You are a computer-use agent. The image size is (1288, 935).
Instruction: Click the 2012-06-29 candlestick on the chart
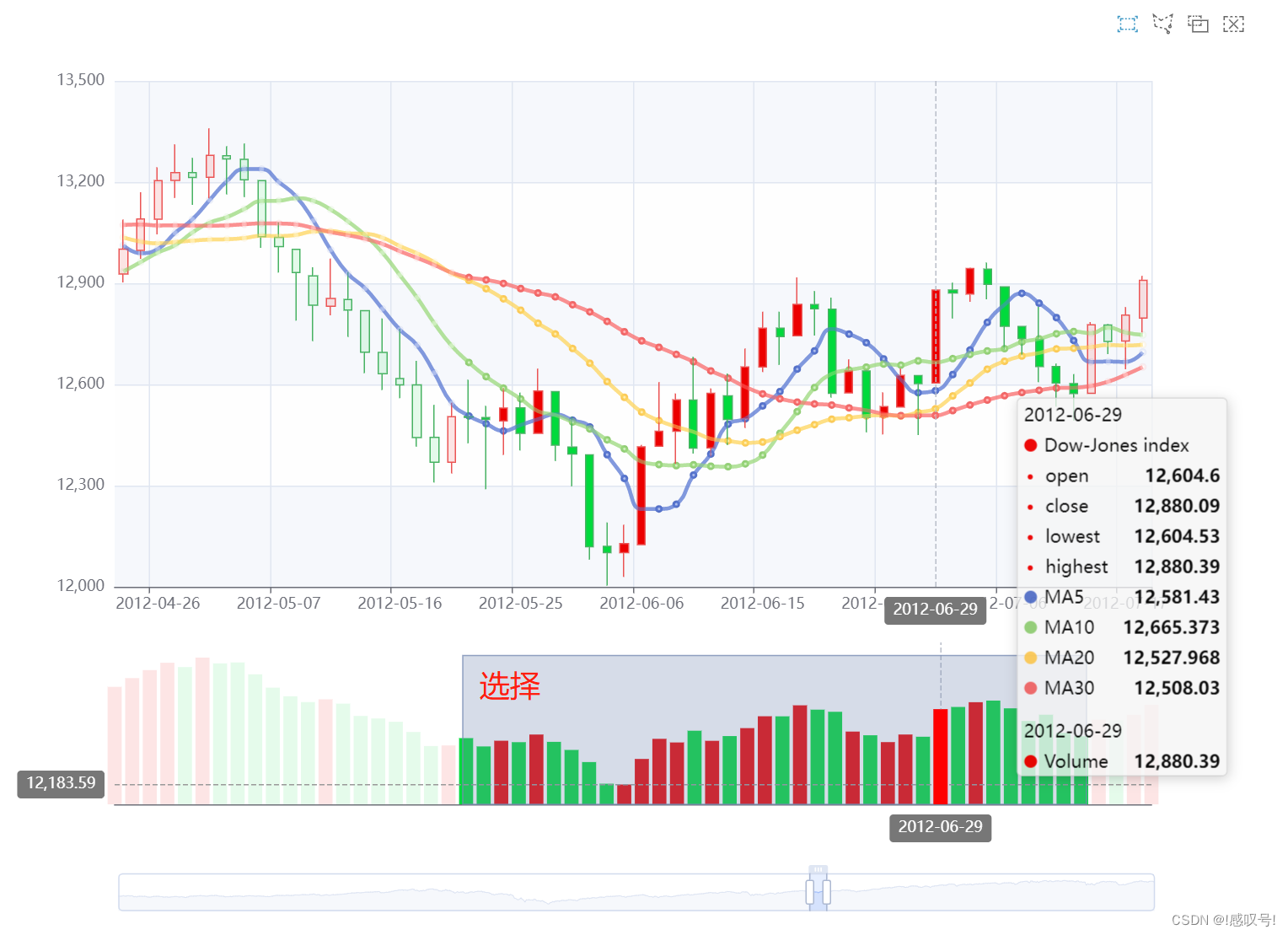click(936, 336)
